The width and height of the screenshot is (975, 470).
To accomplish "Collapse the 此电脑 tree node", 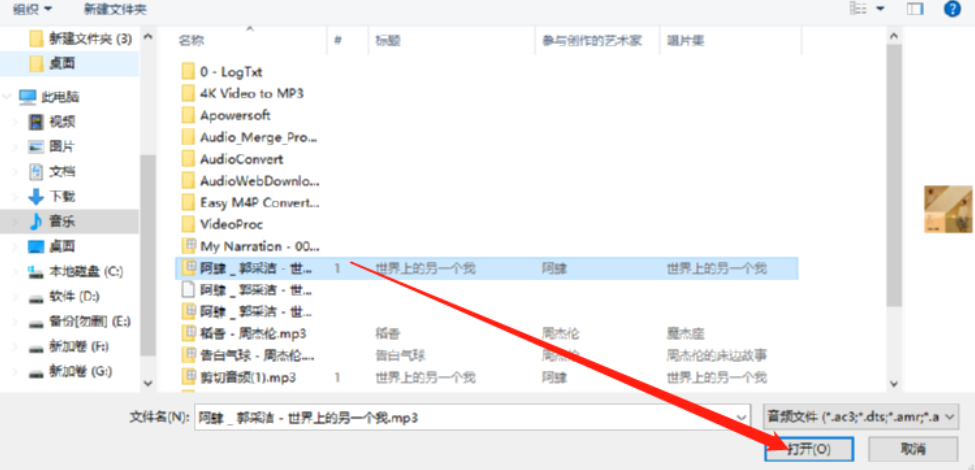I will point(7,97).
